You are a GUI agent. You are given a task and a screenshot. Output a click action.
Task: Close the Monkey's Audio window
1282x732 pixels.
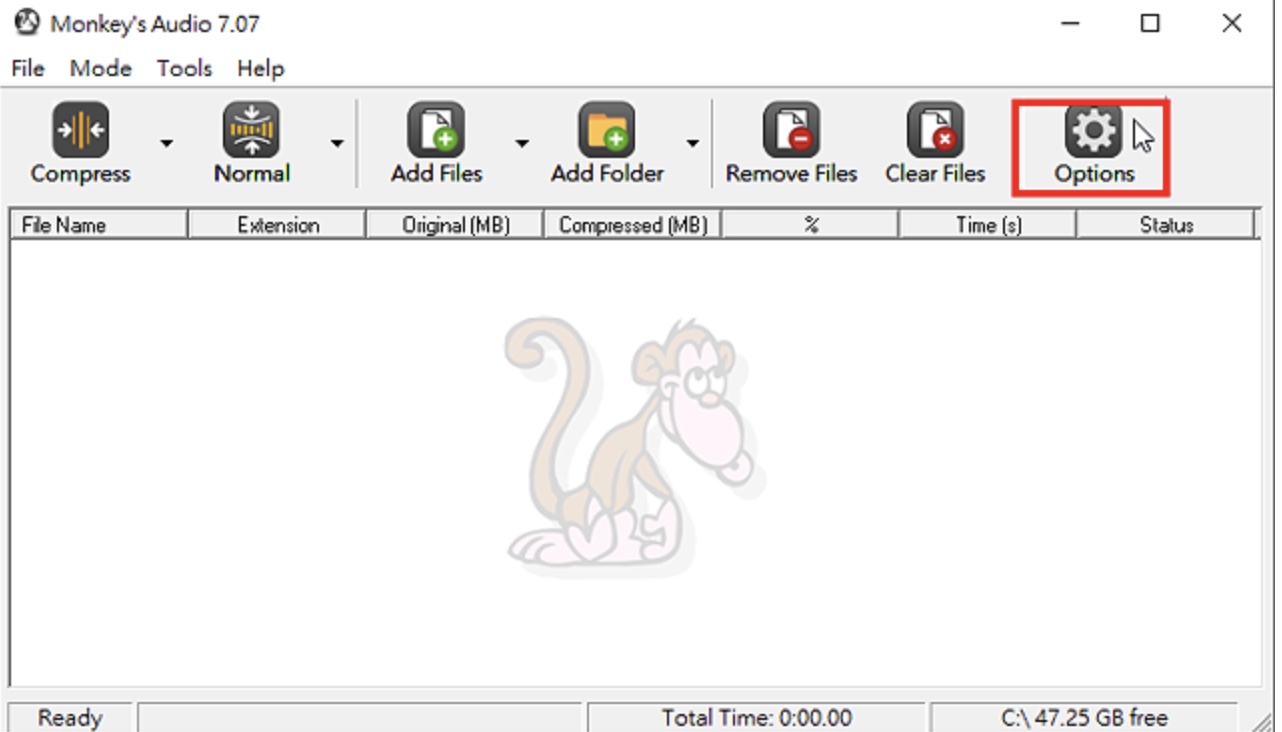pyautogui.click(x=1232, y=23)
